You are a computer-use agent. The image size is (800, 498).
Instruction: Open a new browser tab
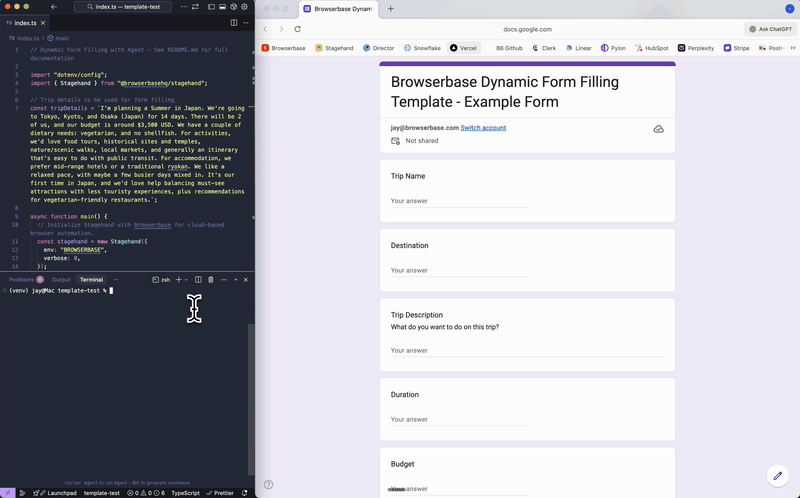click(x=390, y=9)
